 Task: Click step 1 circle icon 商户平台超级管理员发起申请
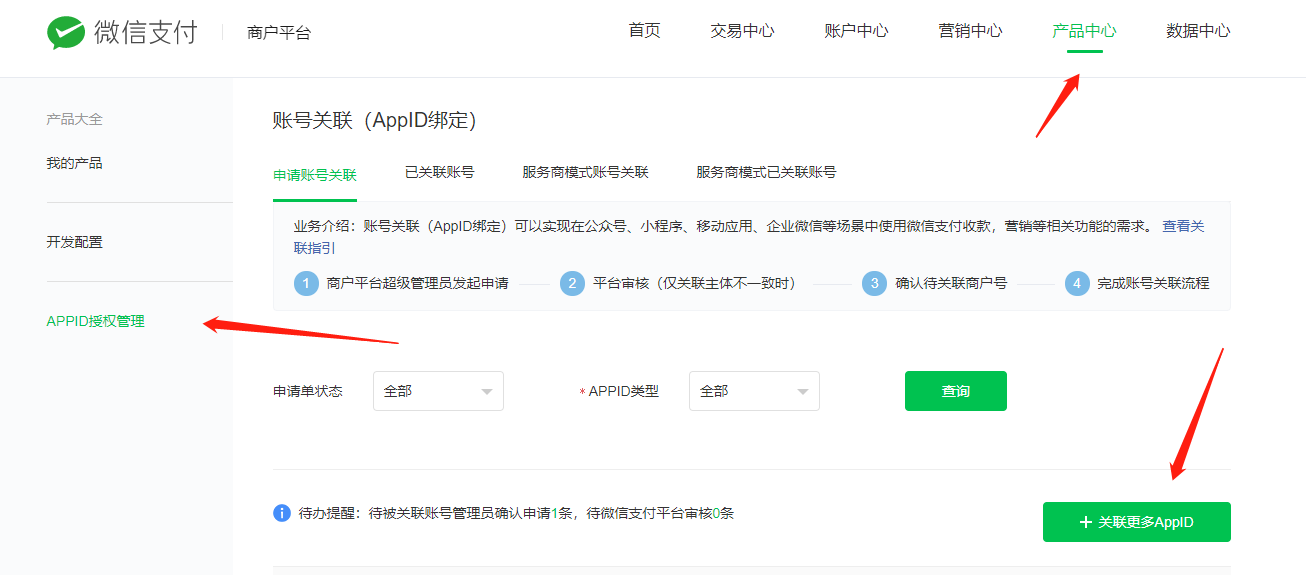[x=306, y=283]
